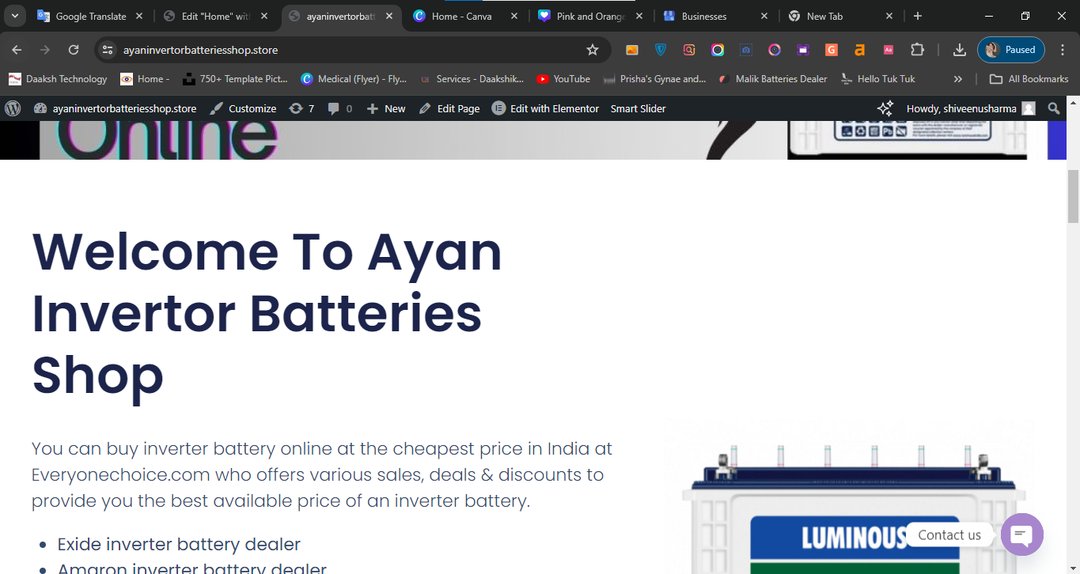Viewport: 1080px width, 574px height.
Task: Open the Chrome three-dot menu
Action: 1062,50
